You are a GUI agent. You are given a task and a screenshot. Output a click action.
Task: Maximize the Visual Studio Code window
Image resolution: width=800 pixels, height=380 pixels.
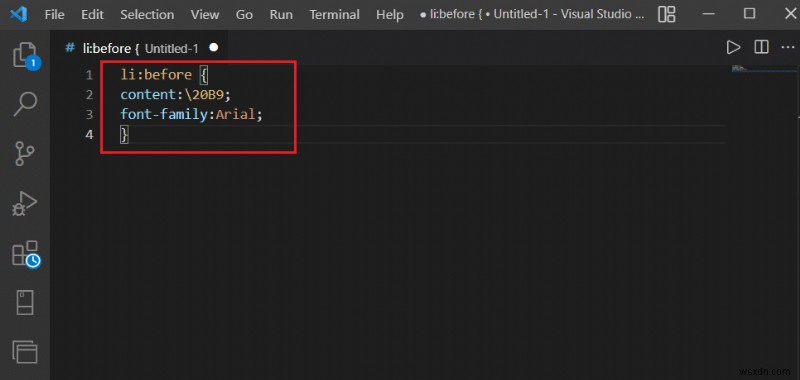click(749, 13)
